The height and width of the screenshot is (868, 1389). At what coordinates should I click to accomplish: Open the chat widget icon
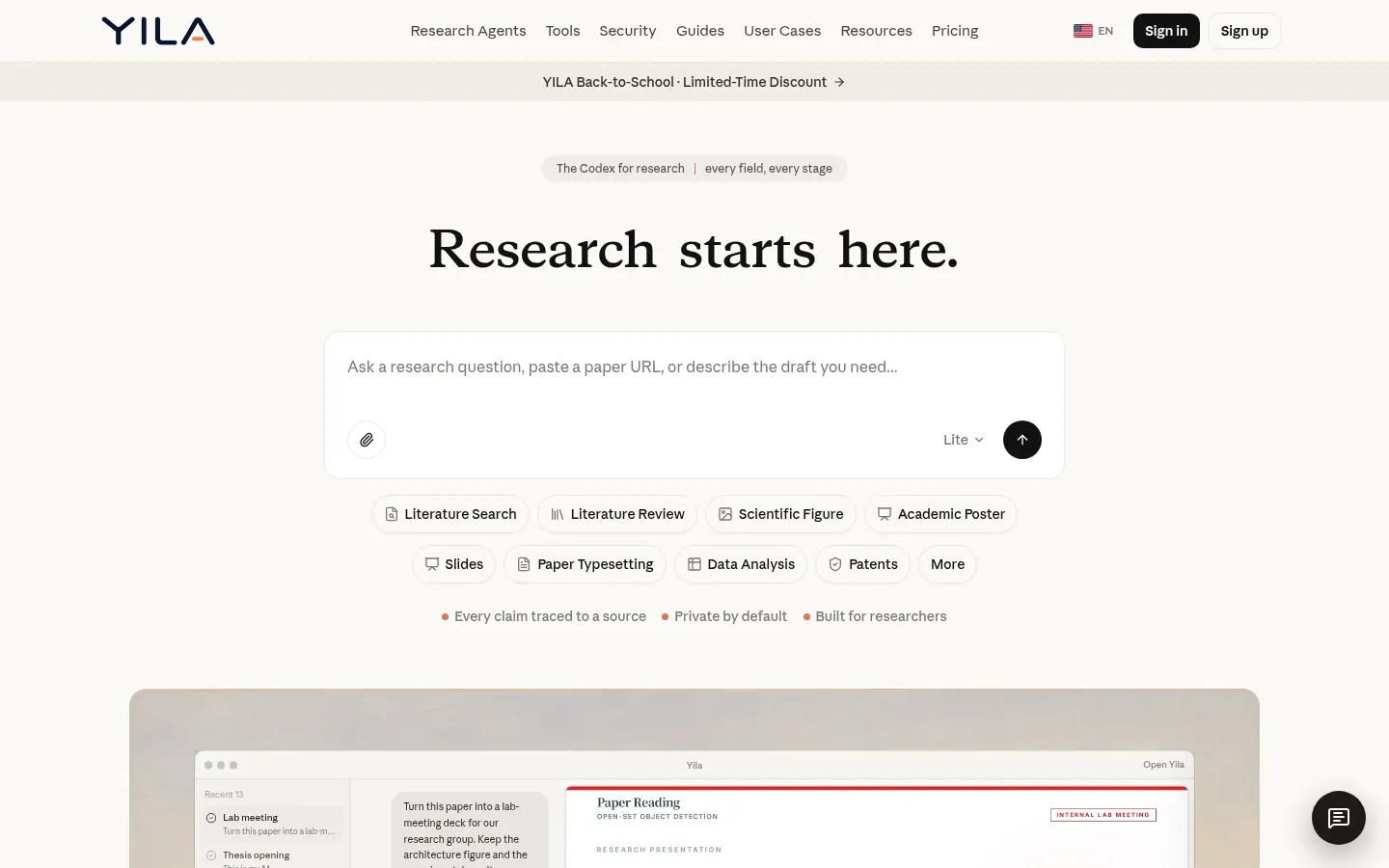point(1339,818)
